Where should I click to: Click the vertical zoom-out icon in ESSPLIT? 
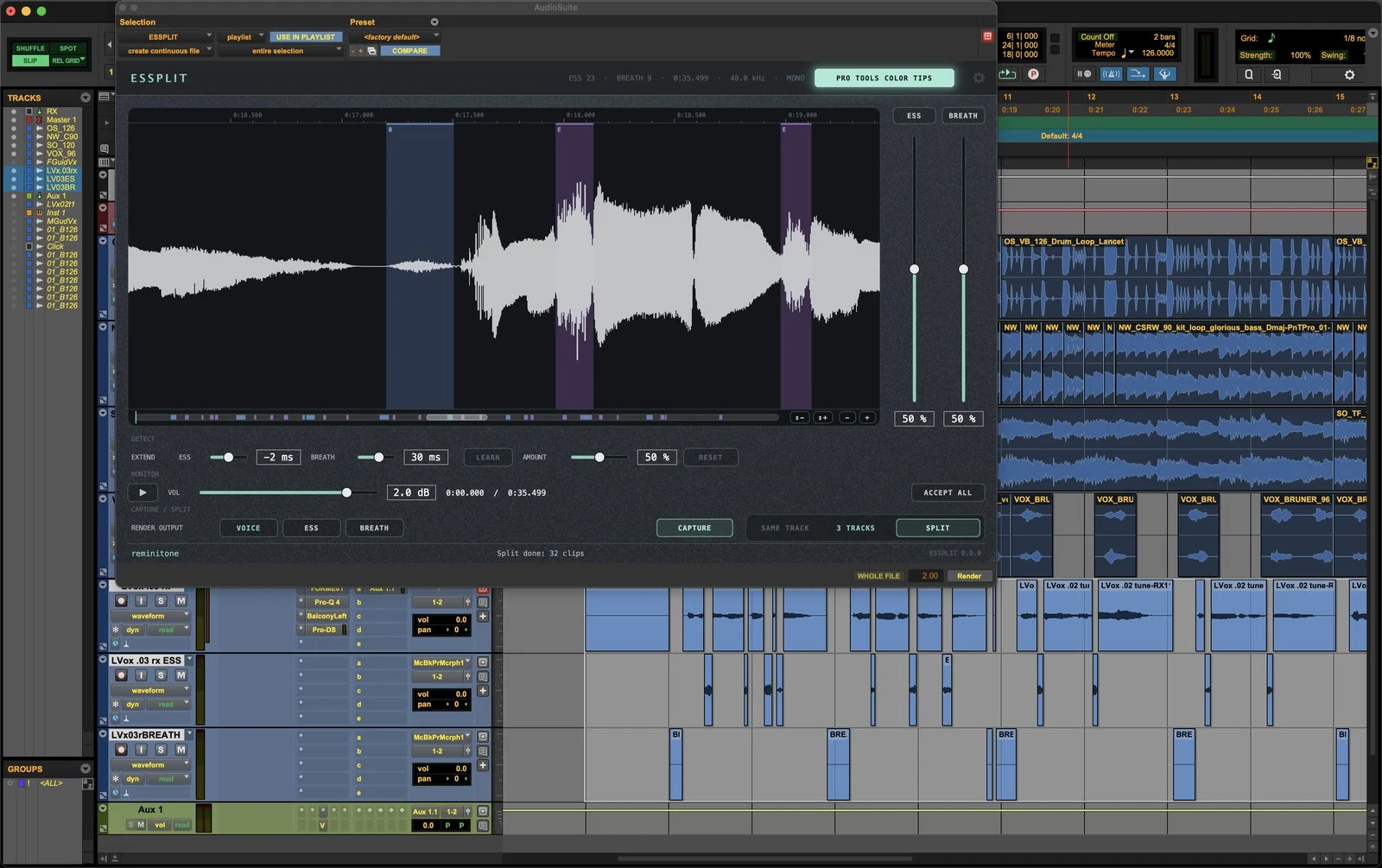[800, 417]
